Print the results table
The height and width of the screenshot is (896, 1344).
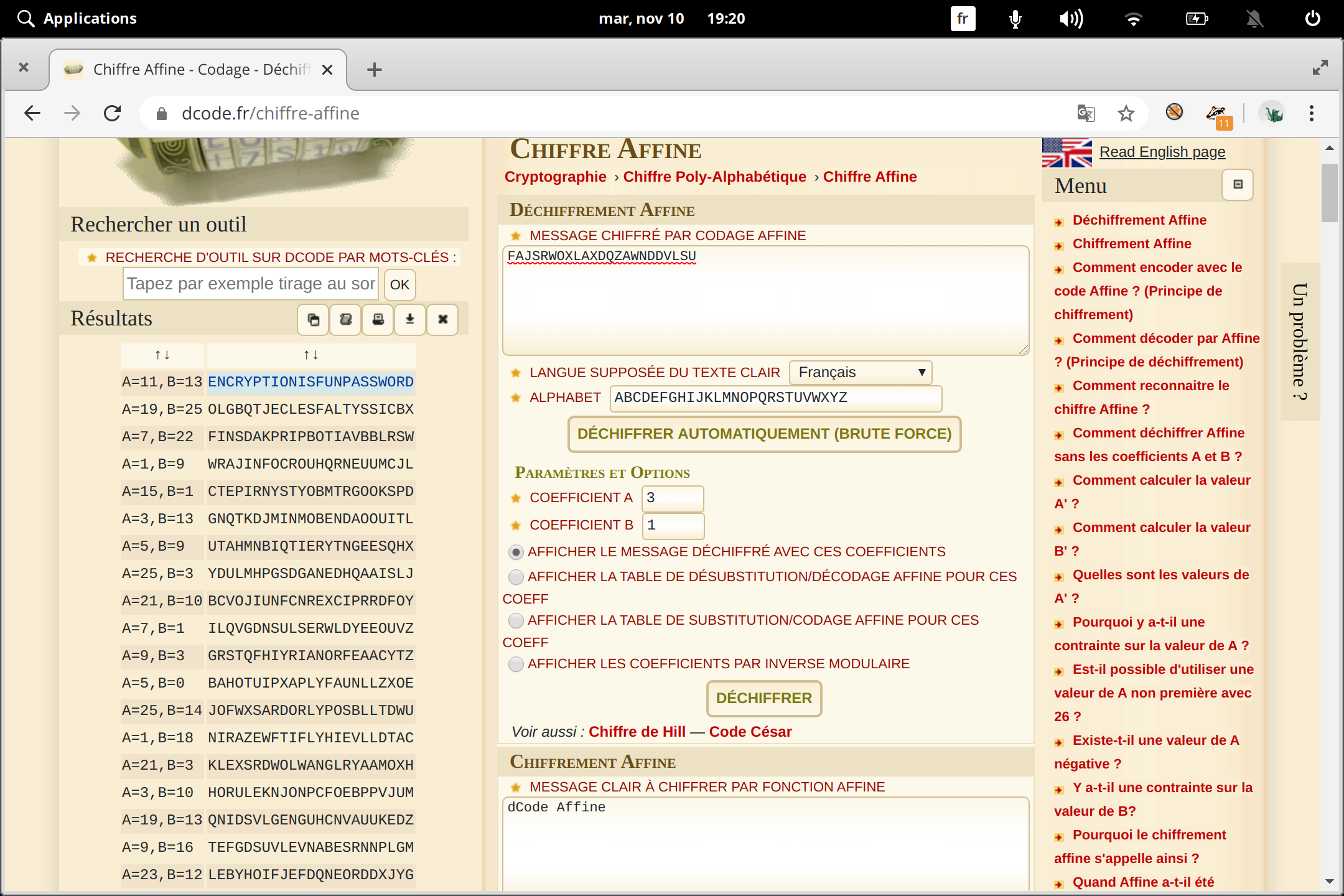point(378,319)
